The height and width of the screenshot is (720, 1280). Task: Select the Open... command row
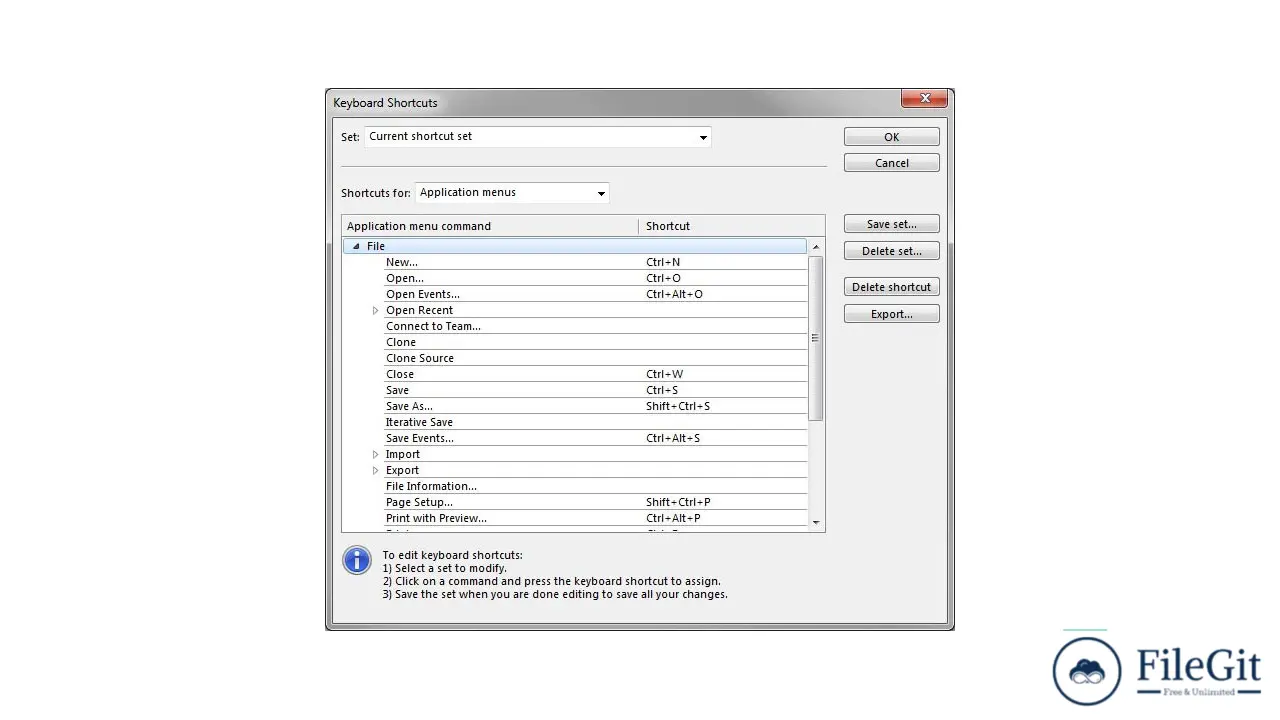pos(595,278)
